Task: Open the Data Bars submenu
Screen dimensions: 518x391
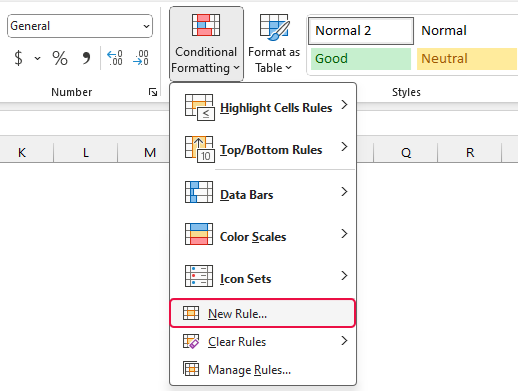Action: pos(263,194)
